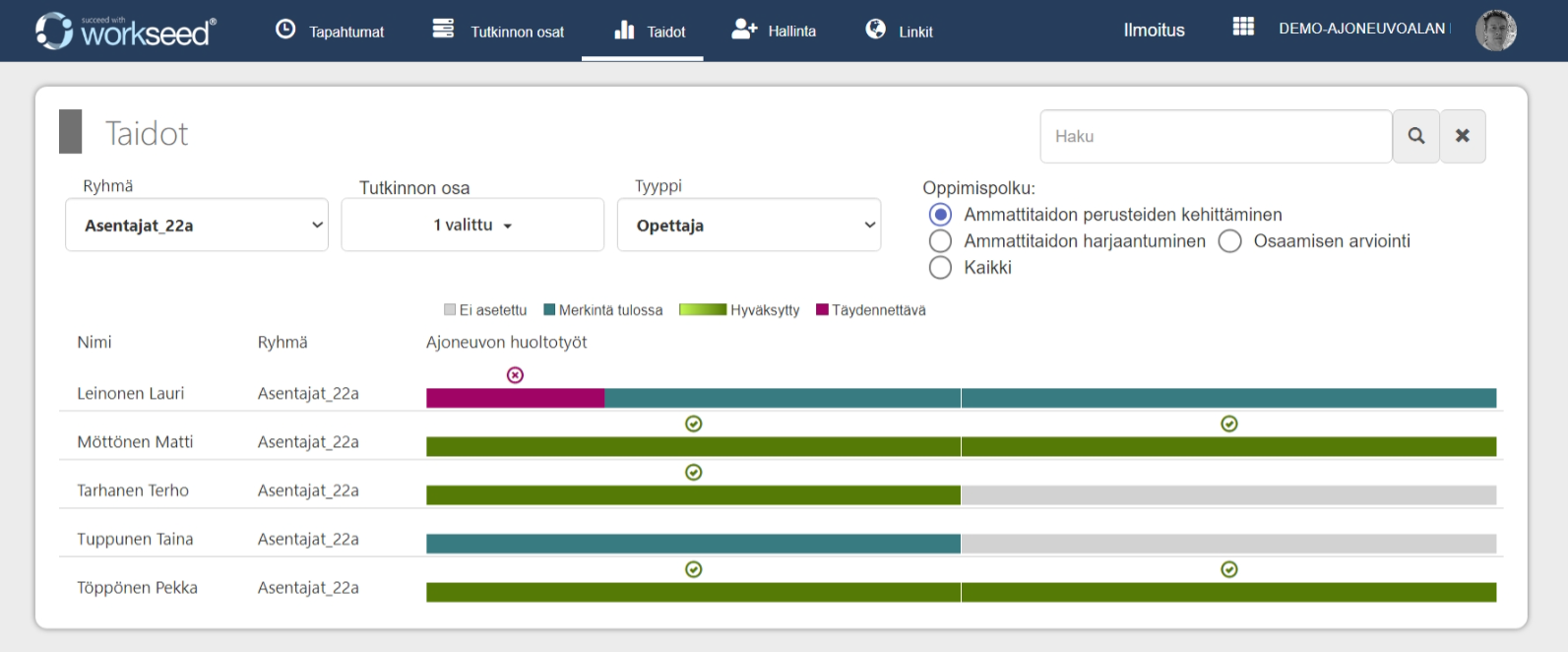The height and width of the screenshot is (652, 1568).
Task: Click Töppönen Pekka's second approved checkmark
Action: (1228, 569)
